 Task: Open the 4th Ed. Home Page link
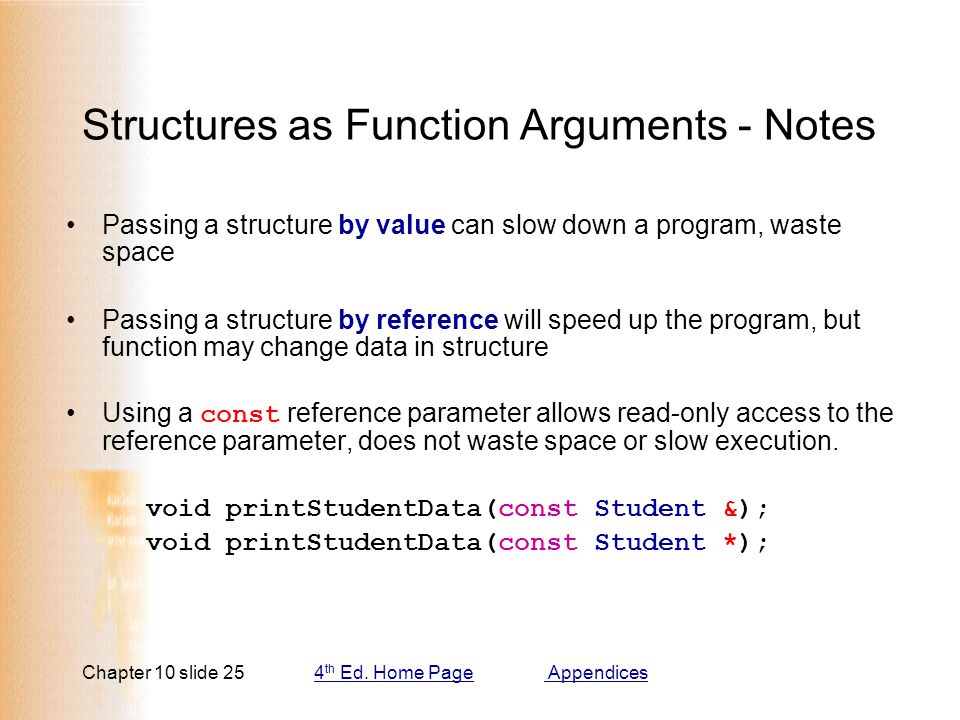394,672
